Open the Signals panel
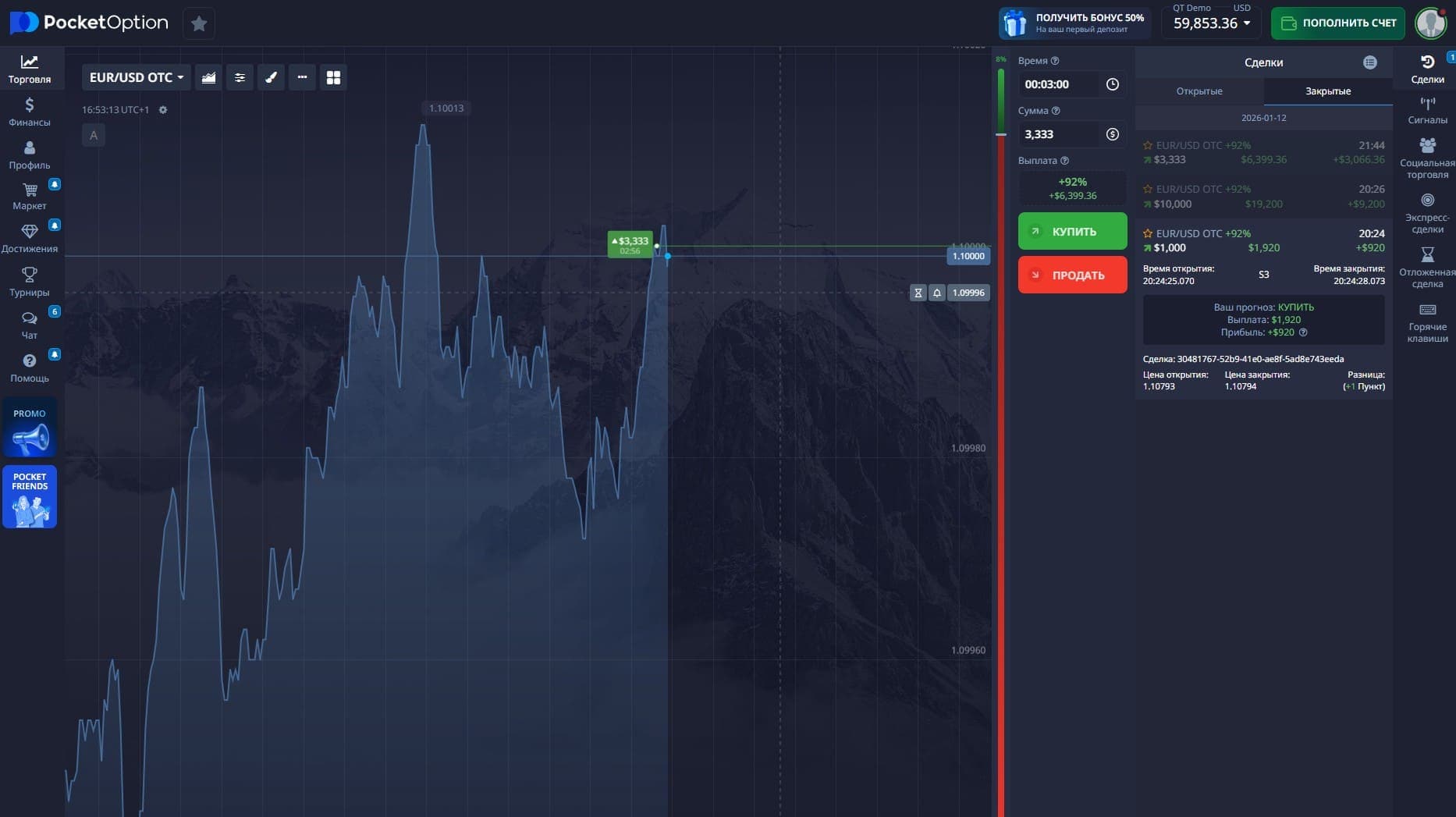Viewport: 1456px width, 817px height. tap(1427, 110)
